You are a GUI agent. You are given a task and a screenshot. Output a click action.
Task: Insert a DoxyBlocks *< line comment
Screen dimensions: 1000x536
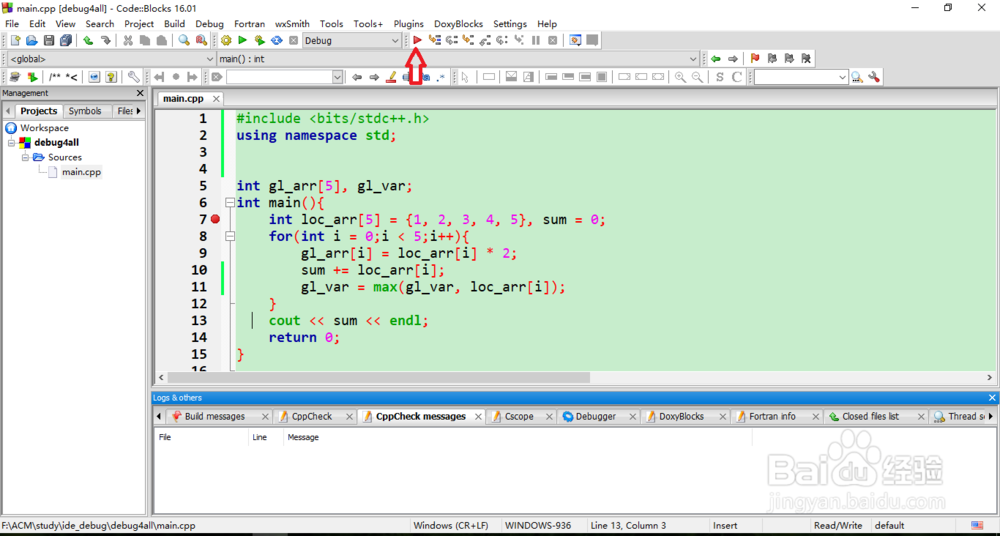tap(71, 77)
